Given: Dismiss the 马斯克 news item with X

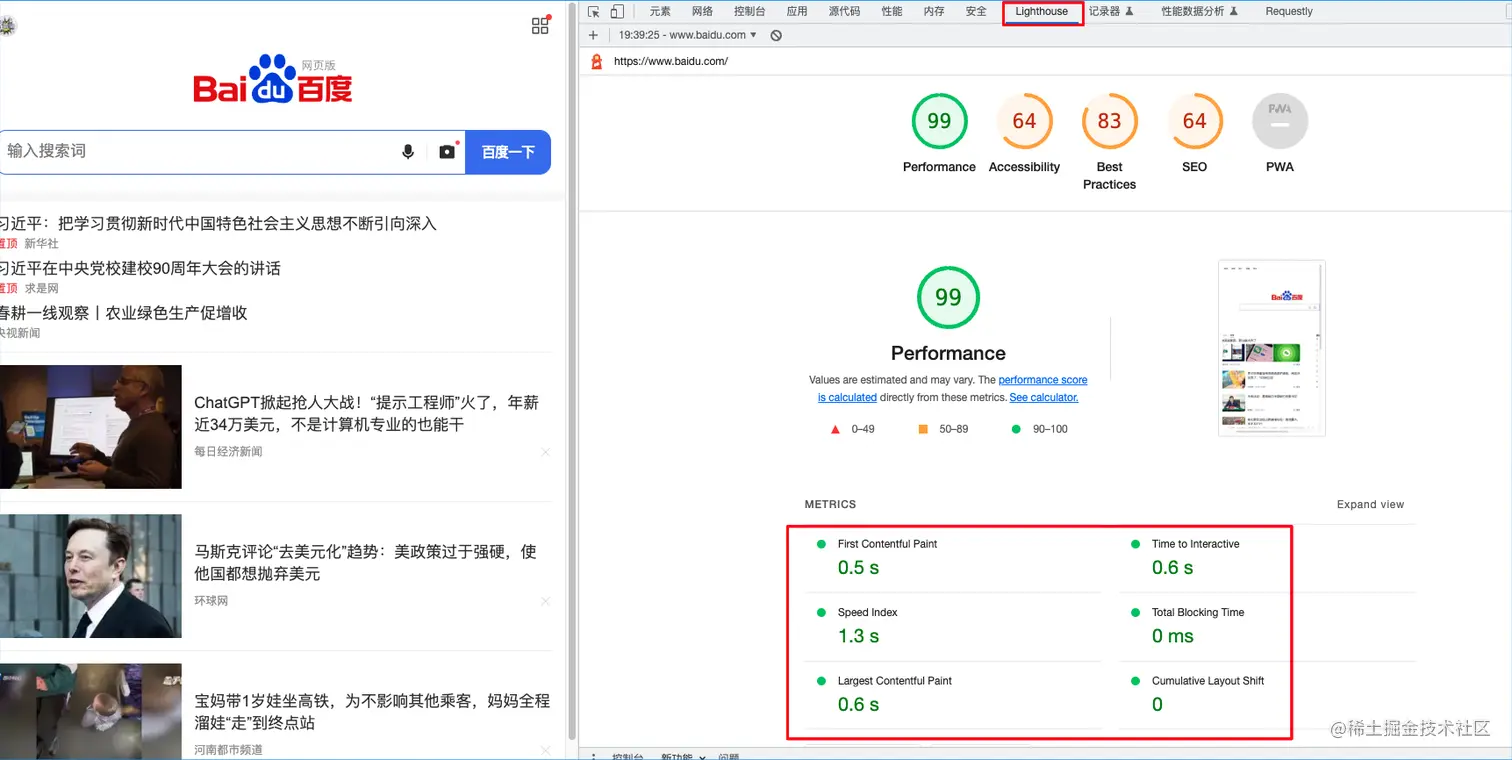Looking at the screenshot, I should 545,601.
